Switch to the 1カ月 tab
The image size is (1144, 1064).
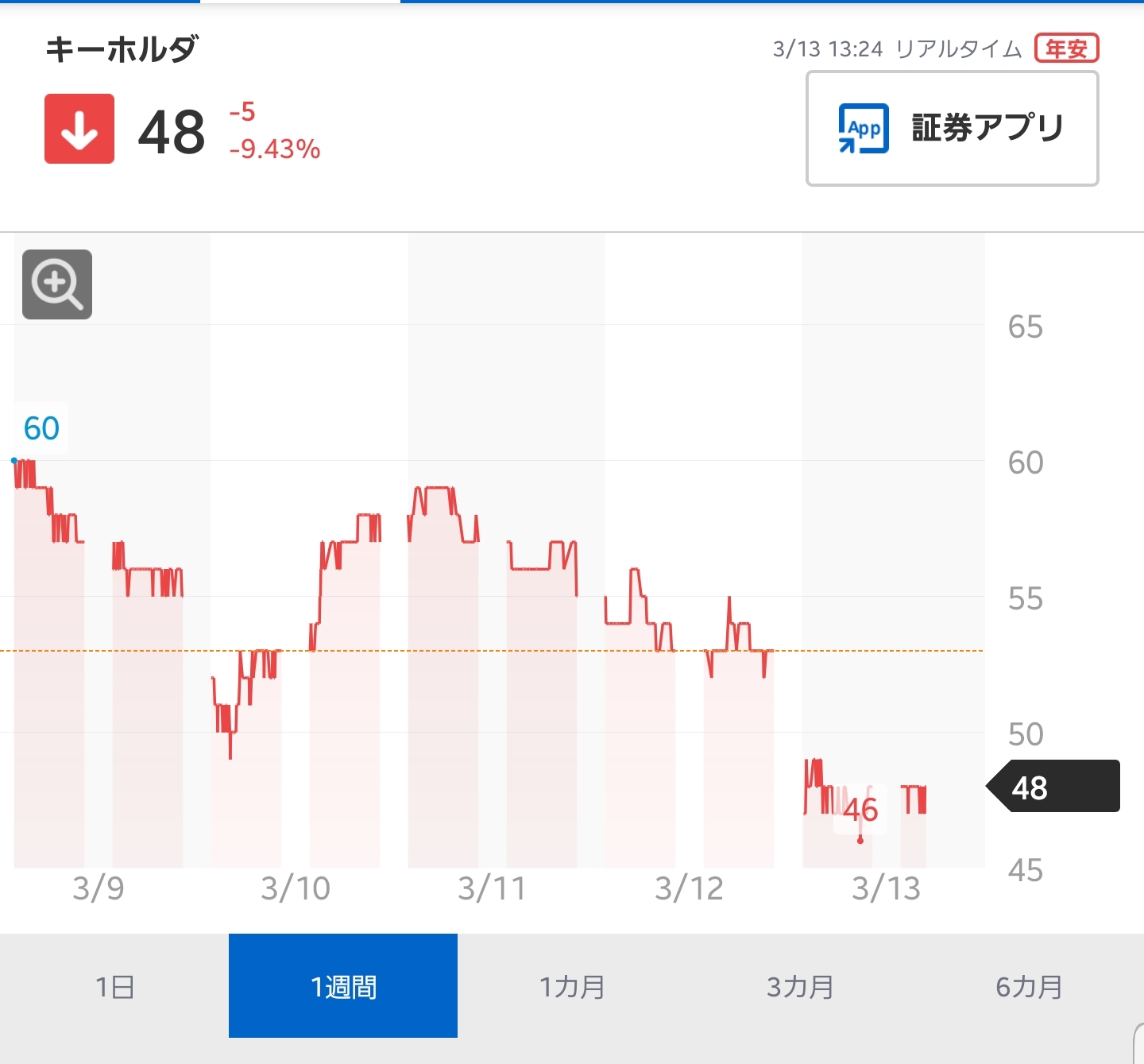[572, 986]
